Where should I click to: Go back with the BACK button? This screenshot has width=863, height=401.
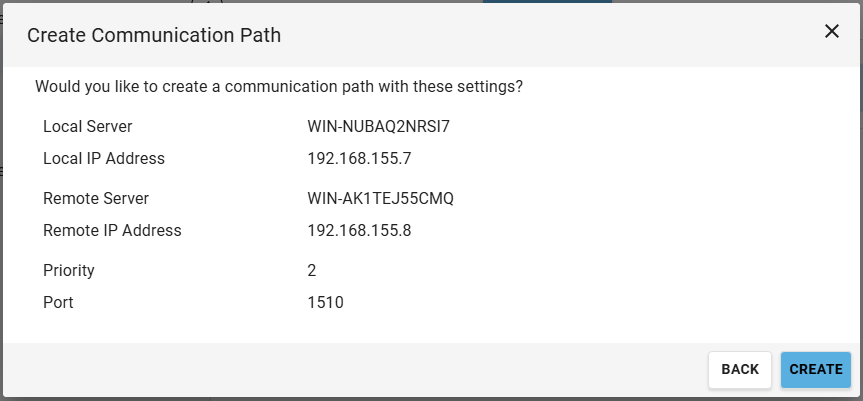[x=740, y=369]
